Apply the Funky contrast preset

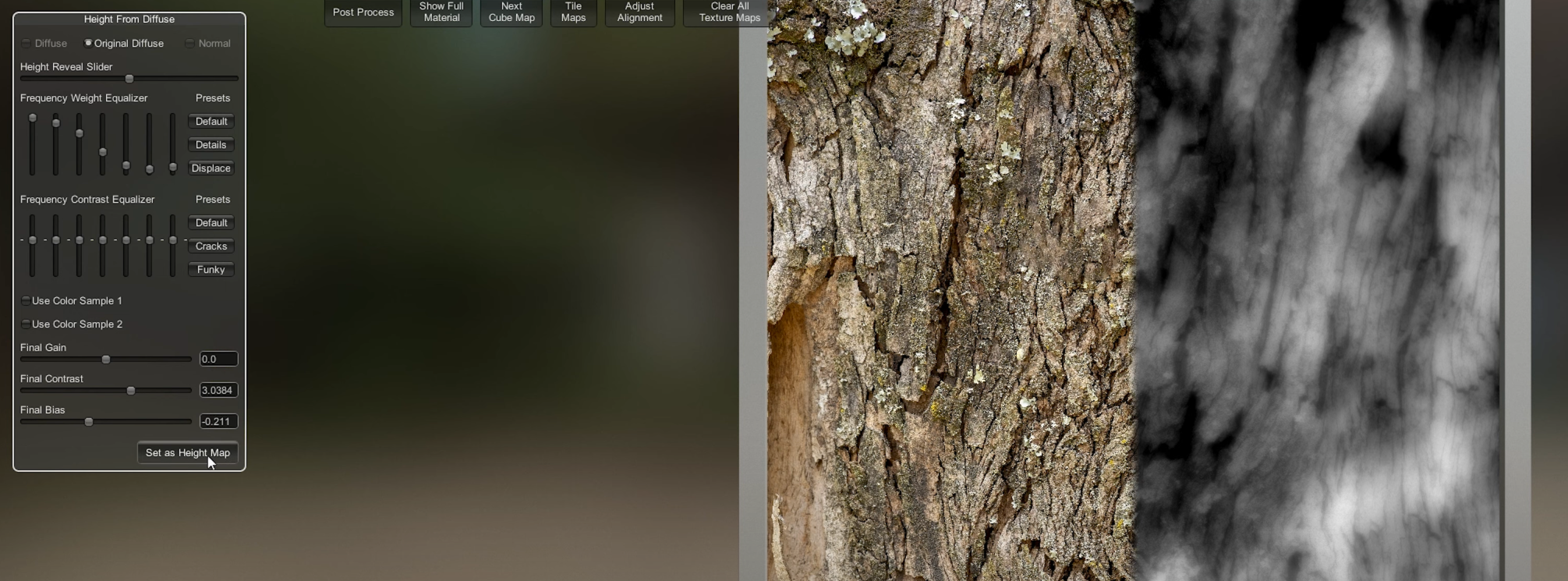point(211,270)
